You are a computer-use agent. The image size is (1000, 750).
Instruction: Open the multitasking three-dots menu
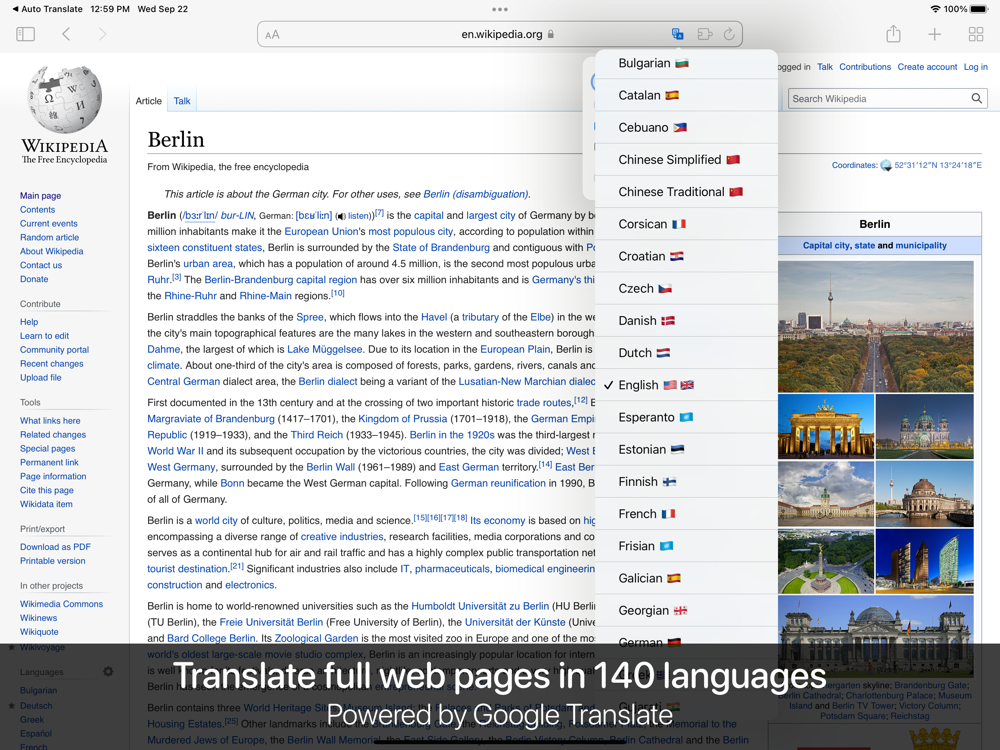(500, 10)
